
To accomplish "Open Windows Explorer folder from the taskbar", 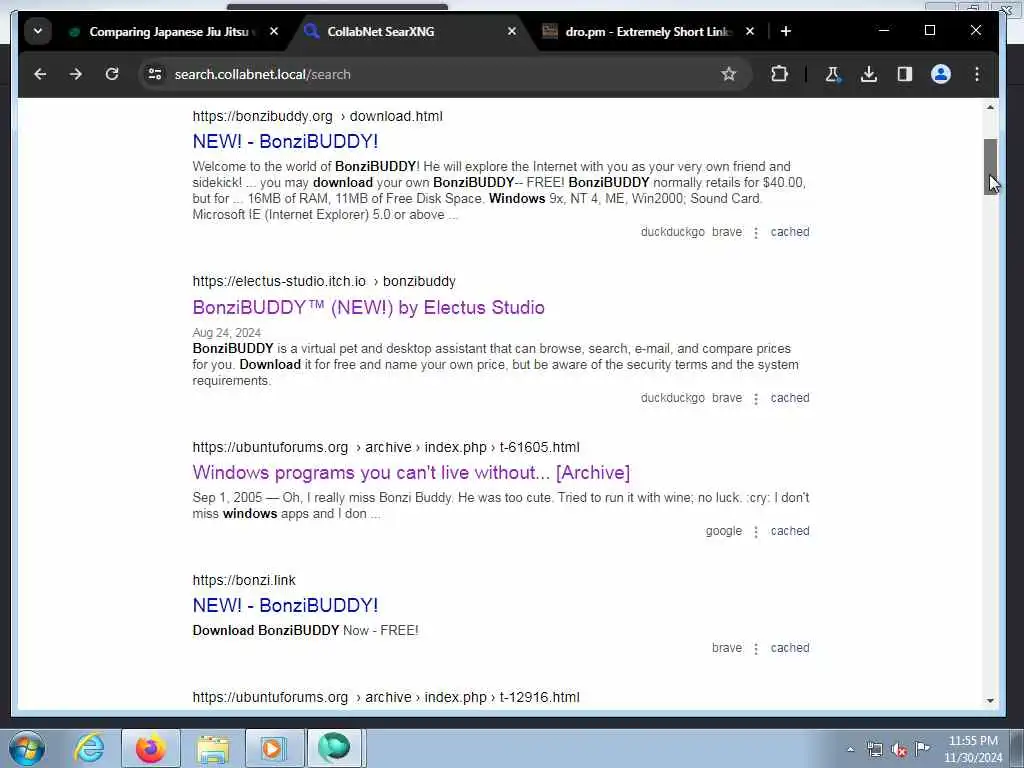I will pos(213,748).
